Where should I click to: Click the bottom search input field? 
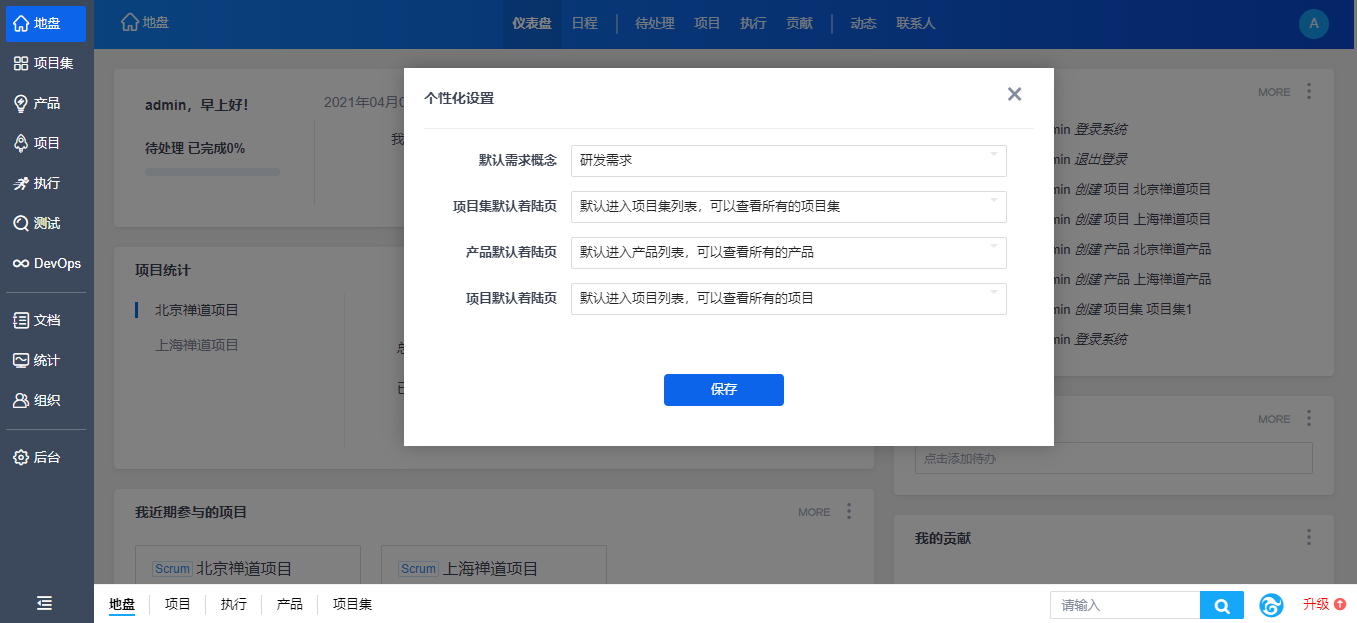point(1125,605)
